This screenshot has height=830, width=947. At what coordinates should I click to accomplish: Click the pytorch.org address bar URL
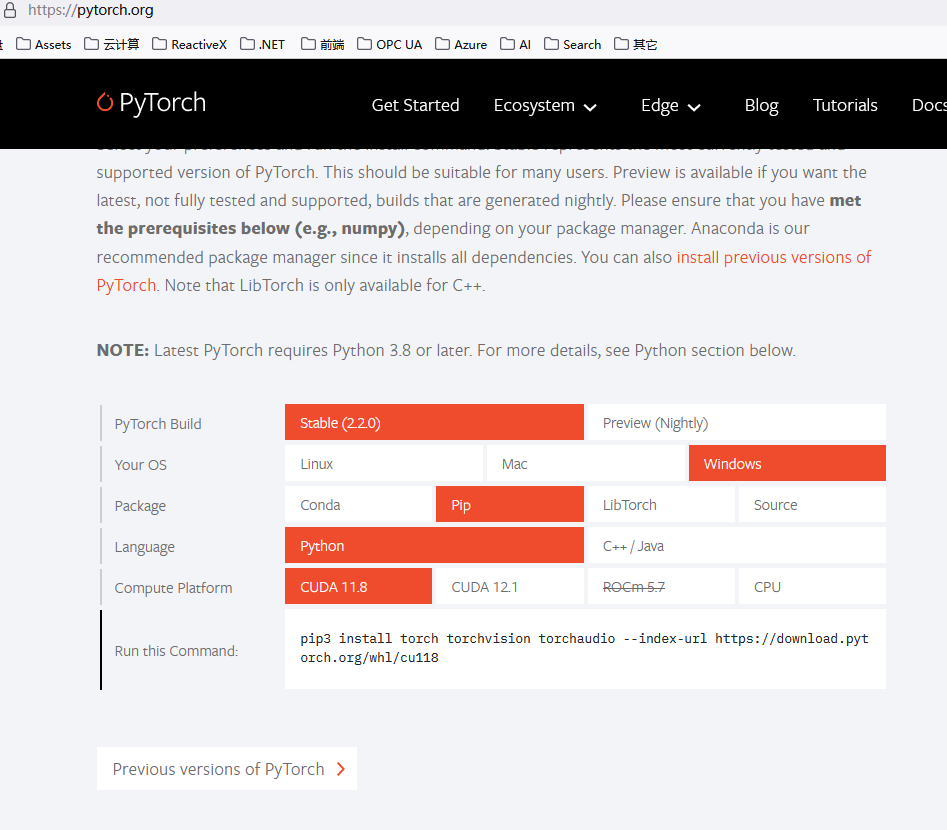point(91,10)
